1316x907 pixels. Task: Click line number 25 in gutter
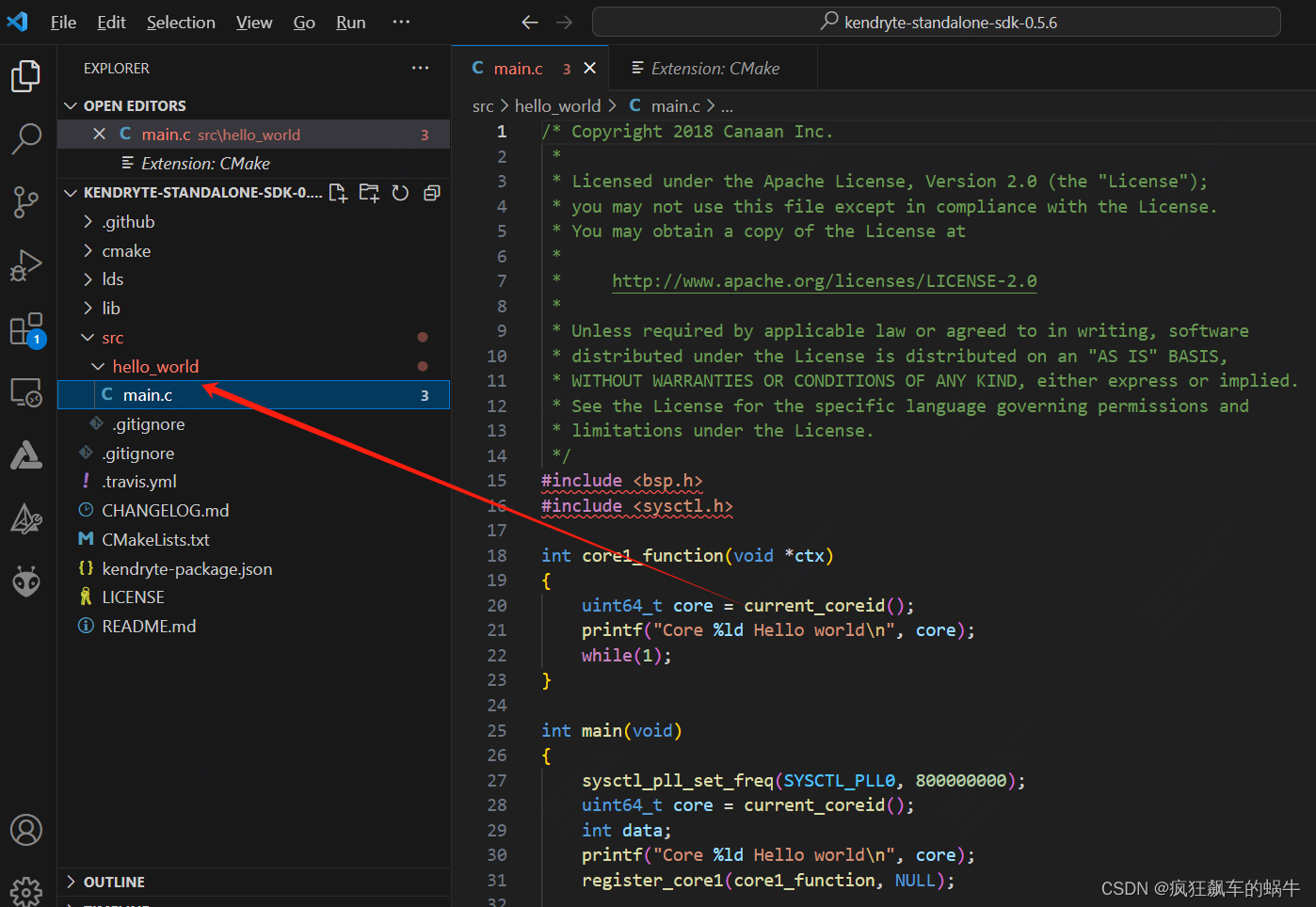click(497, 731)
